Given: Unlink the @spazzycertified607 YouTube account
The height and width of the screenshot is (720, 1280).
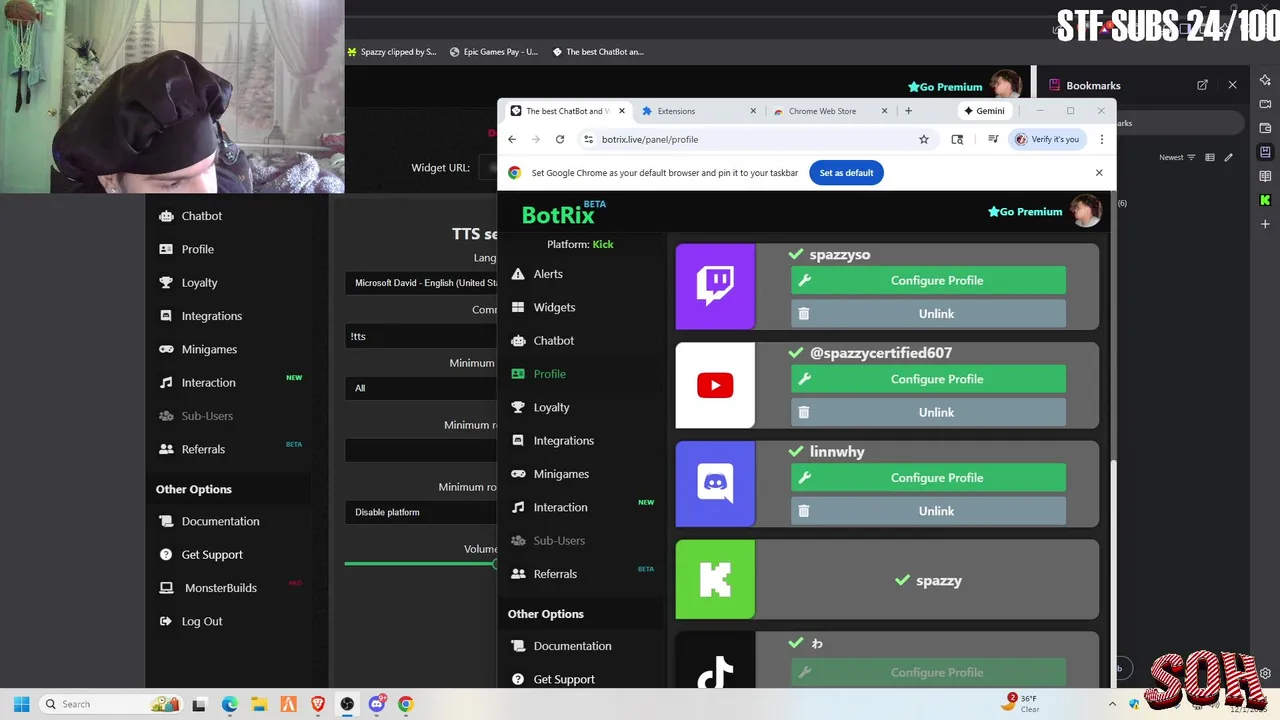Looking at the screenshot, I should click(x=928, y=412).
